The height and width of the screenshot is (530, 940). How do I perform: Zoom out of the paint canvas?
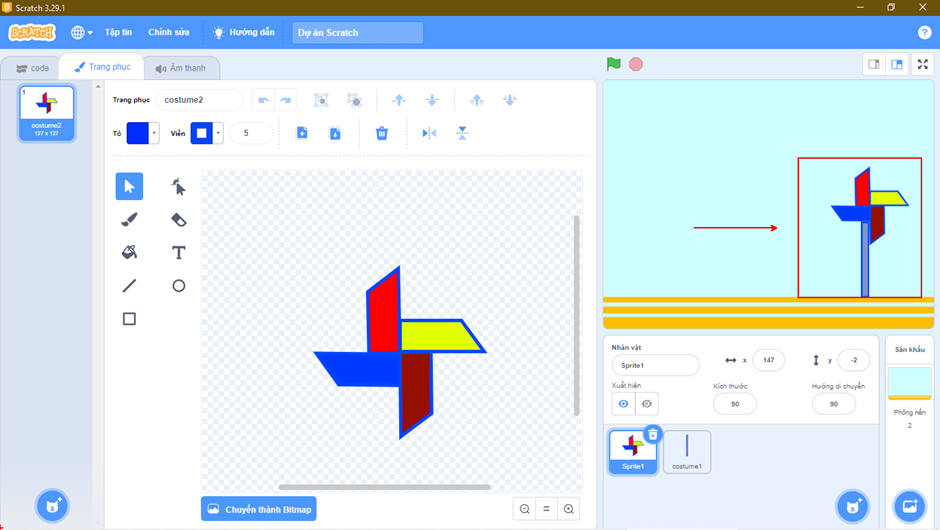(x=525, y=509)
